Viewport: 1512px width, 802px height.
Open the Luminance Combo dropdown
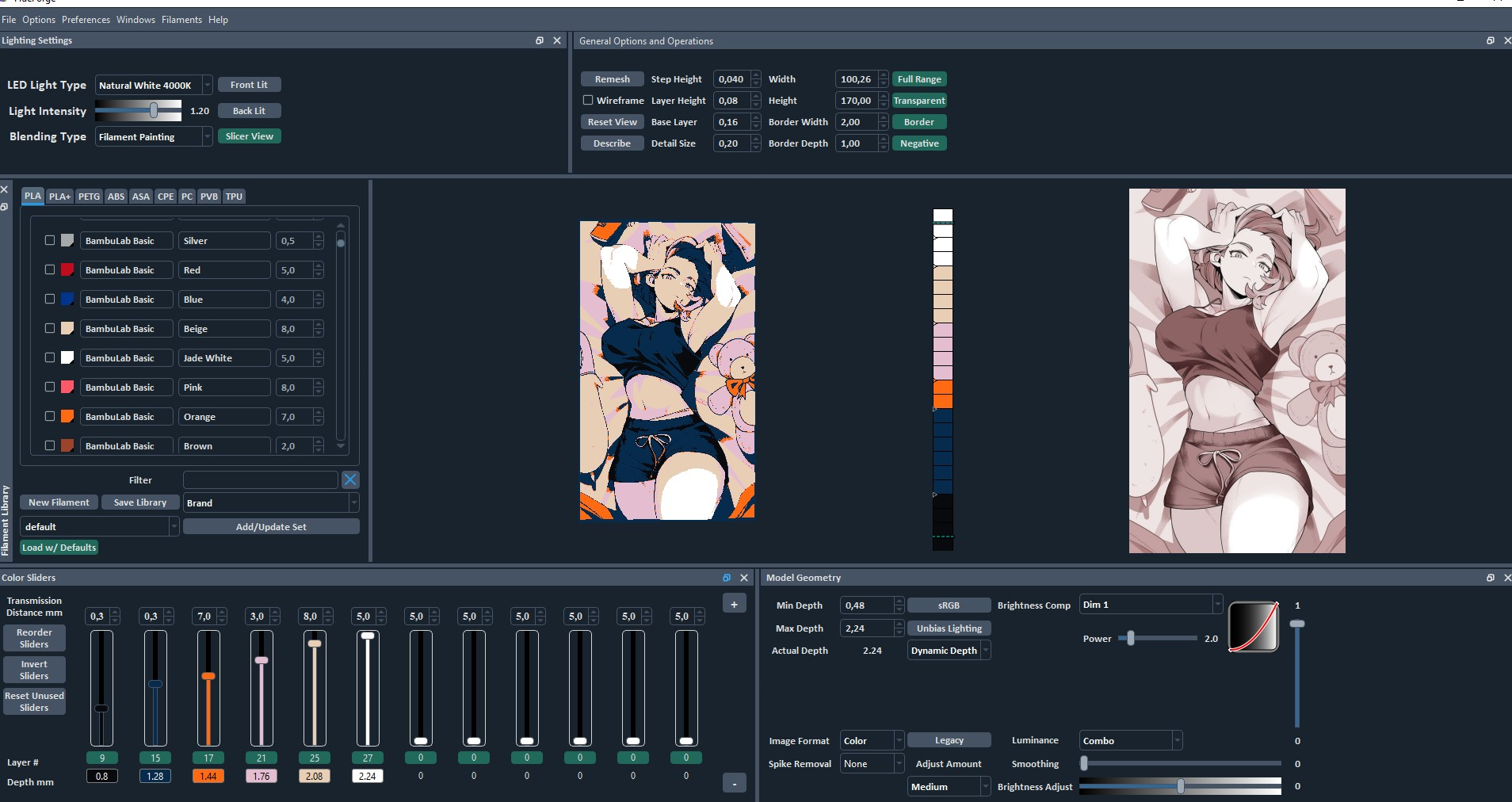(x=1131, y=740)
